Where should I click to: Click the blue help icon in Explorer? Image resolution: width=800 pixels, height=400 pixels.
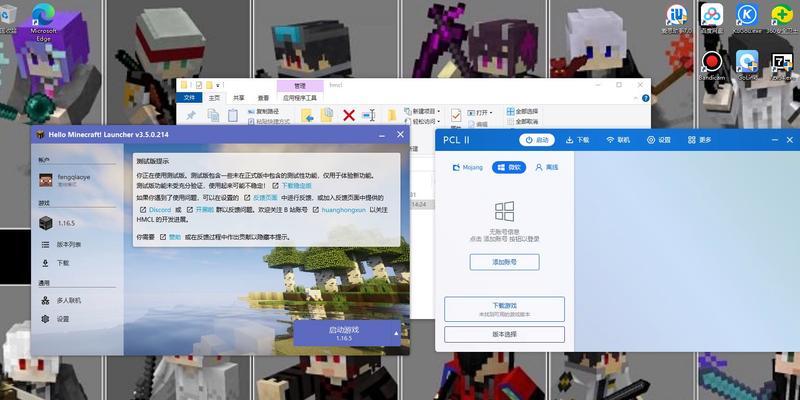click(x=645, y=97)
